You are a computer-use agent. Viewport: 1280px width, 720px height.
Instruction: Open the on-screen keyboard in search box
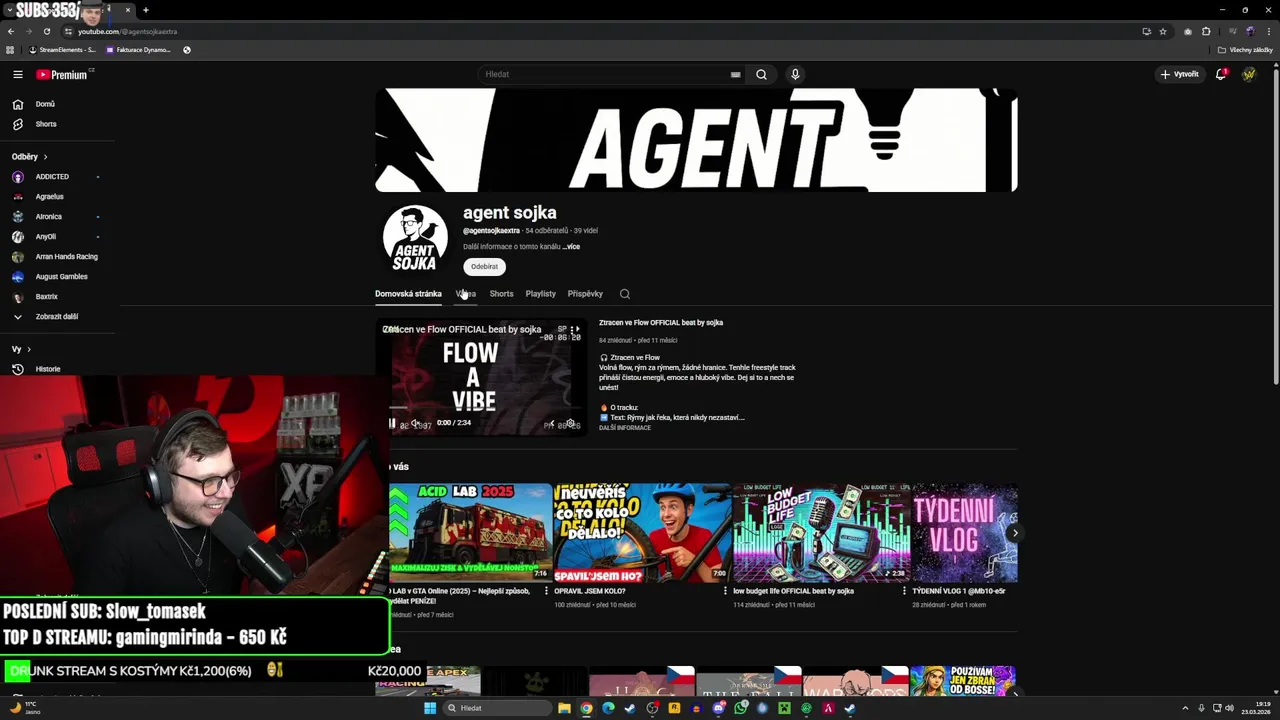(735, 74)
